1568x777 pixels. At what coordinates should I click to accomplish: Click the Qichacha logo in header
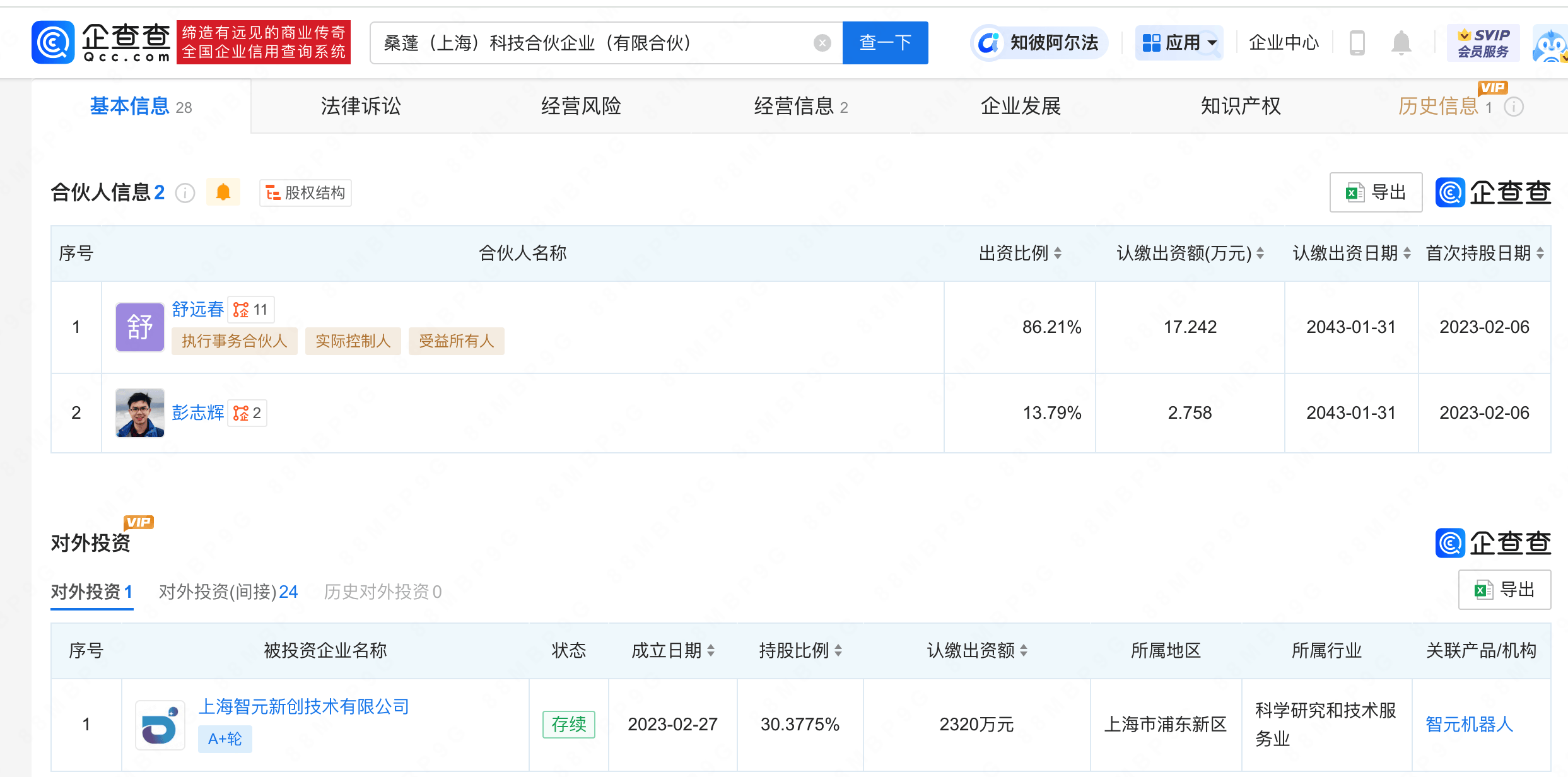point(101,42)
